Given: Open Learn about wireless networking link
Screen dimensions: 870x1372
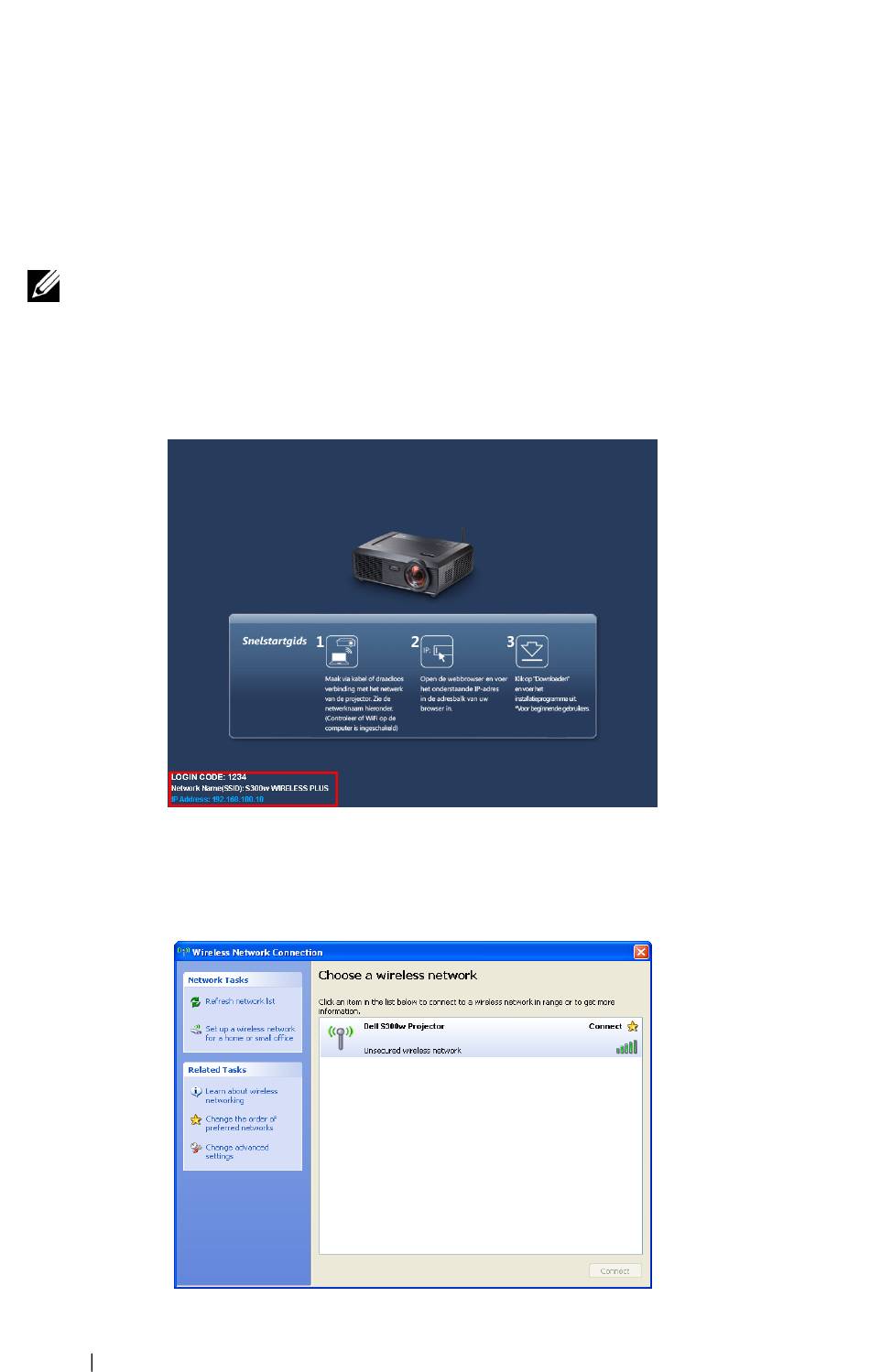Looking at the screenshot, I should [242, 1096].
